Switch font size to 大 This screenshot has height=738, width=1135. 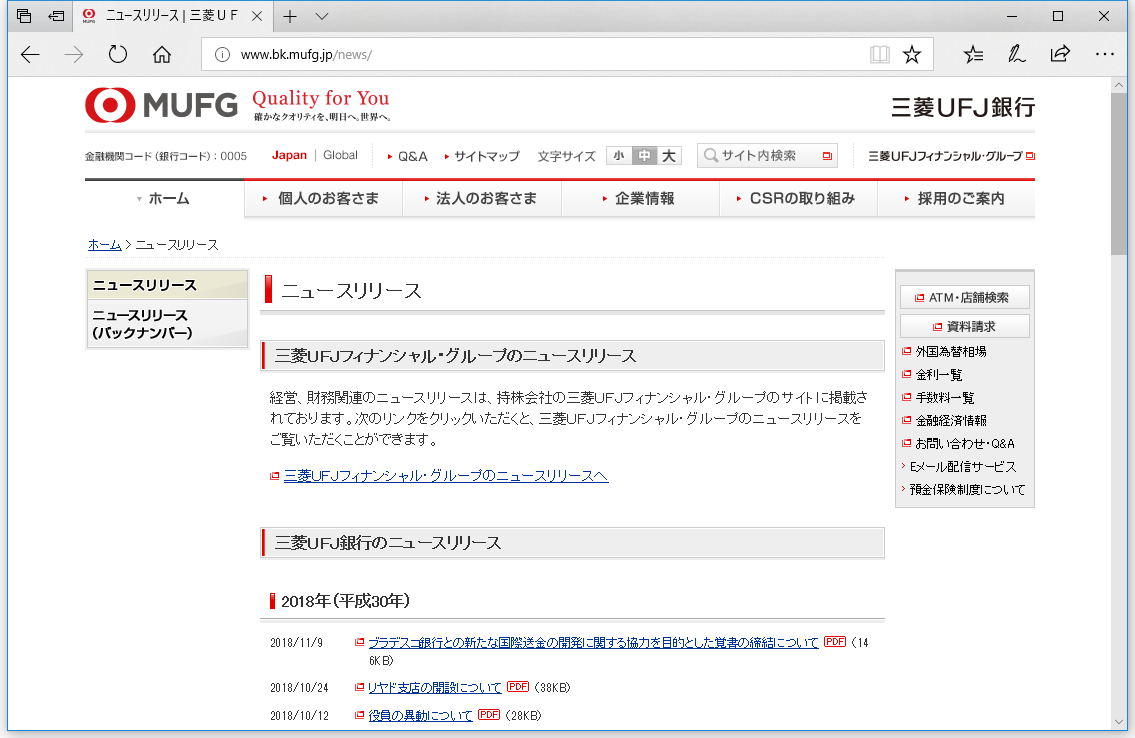[x=668, y=156]
